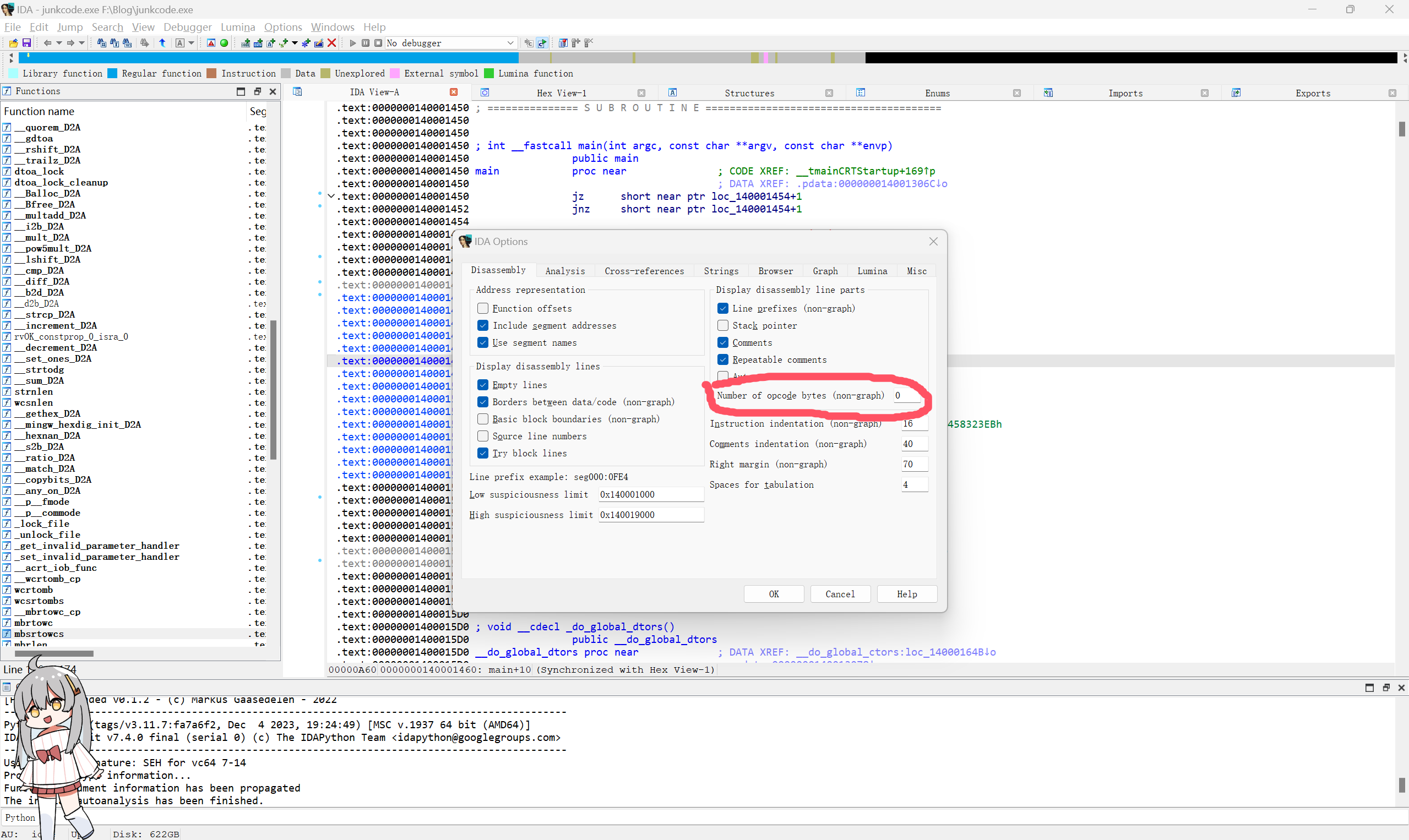Click the green circle toolbar icon
This screenshot has height=840, width=1409.
coord(224,43)
